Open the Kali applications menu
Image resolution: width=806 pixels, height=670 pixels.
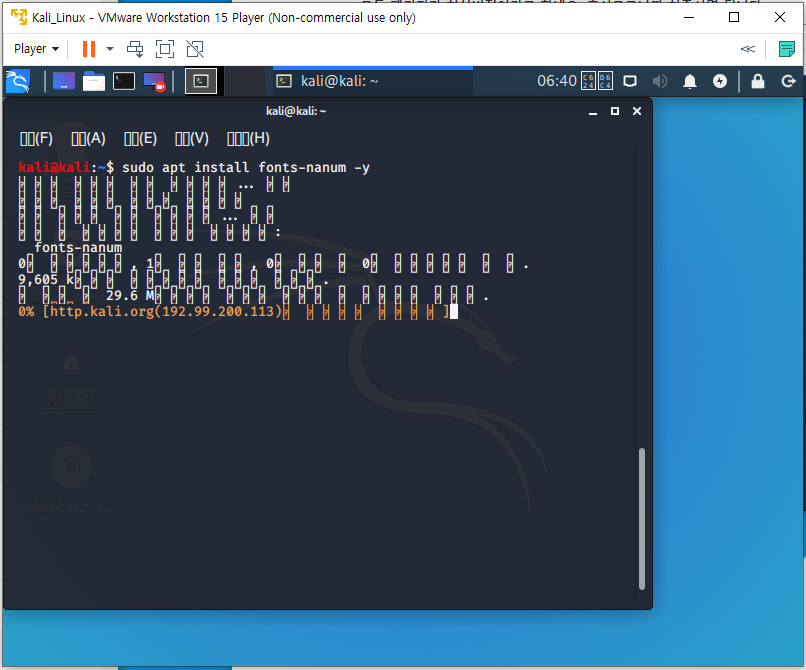18,81
